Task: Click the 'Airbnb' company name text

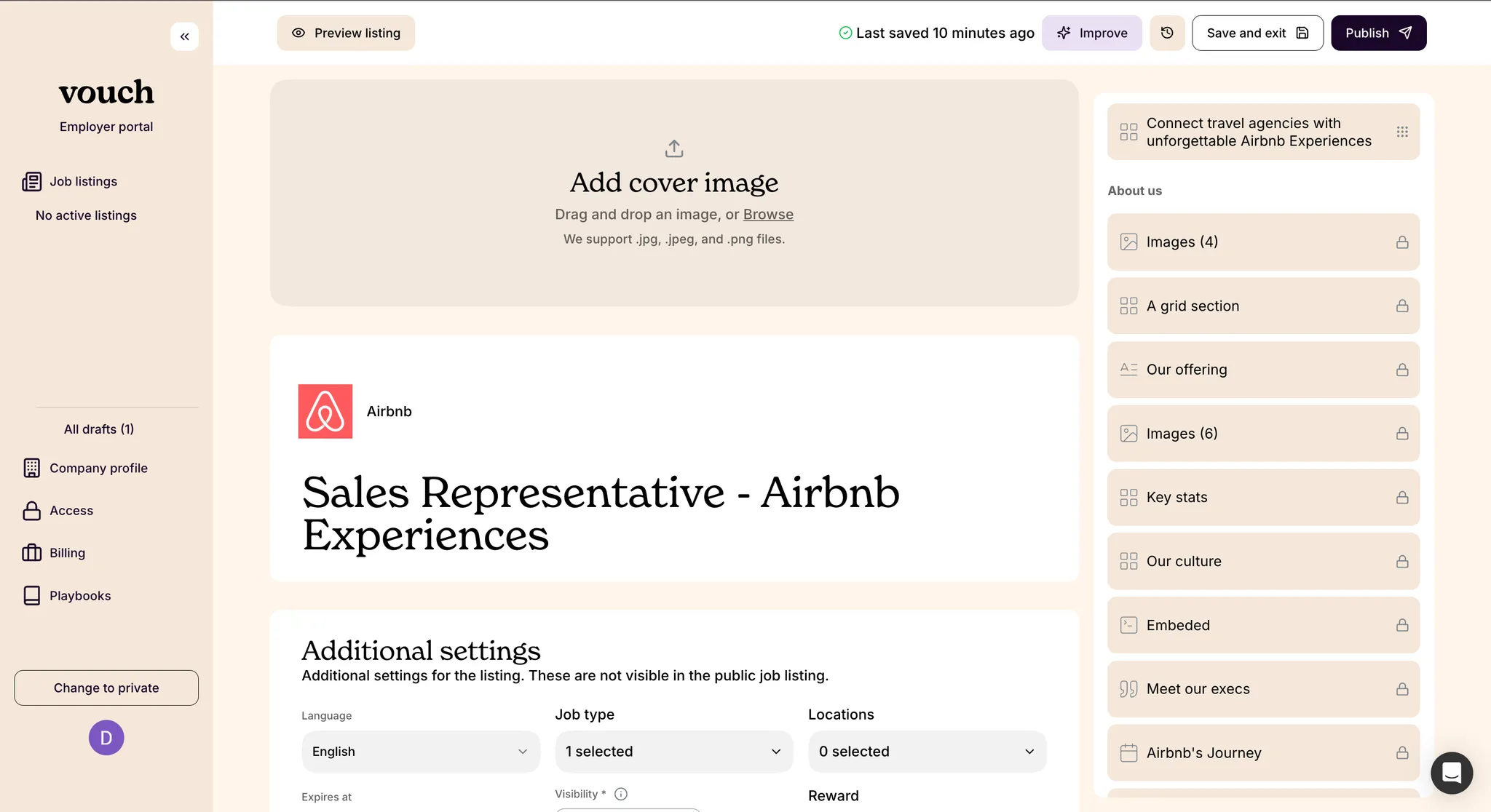Action: click(389, 411)
